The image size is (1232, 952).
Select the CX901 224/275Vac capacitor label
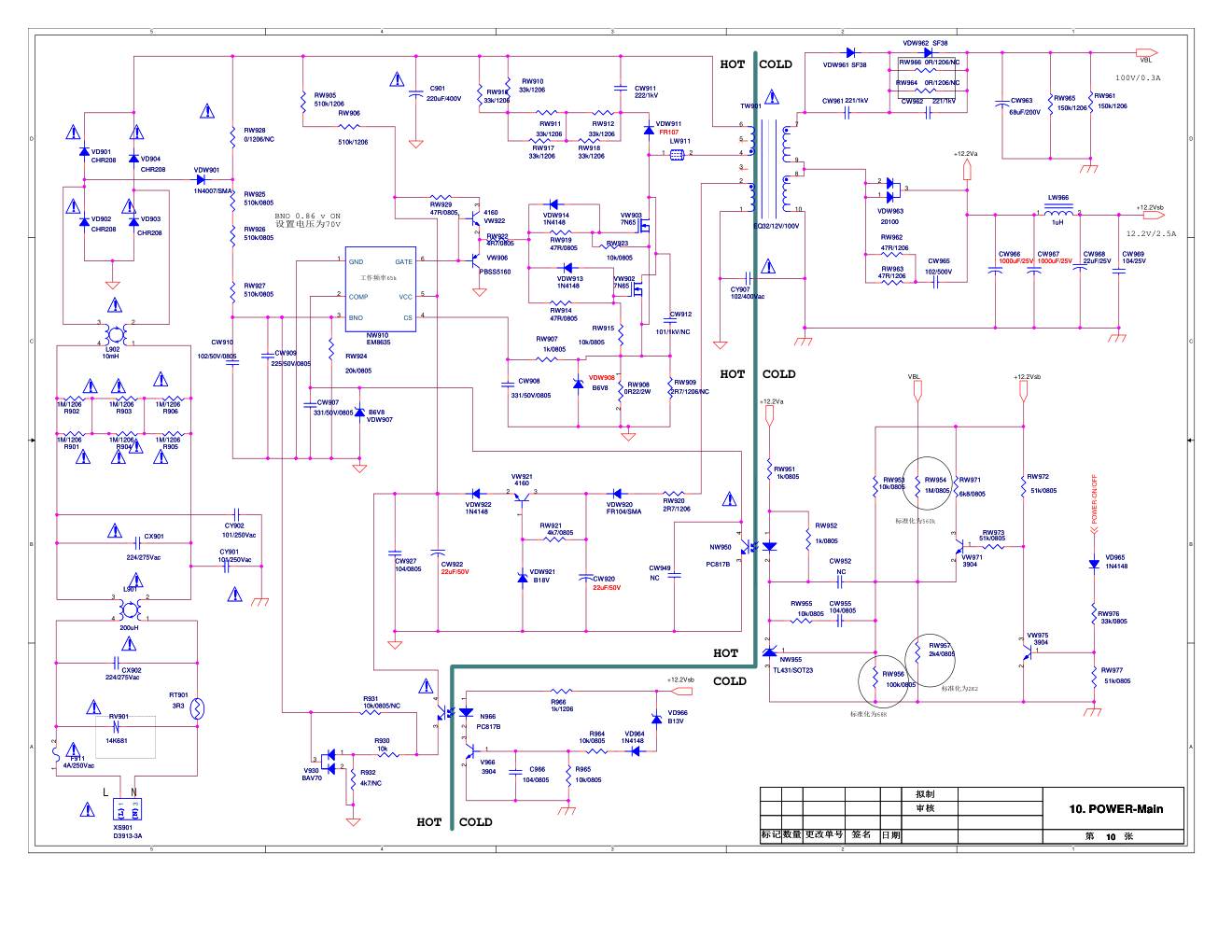(144, 547)
